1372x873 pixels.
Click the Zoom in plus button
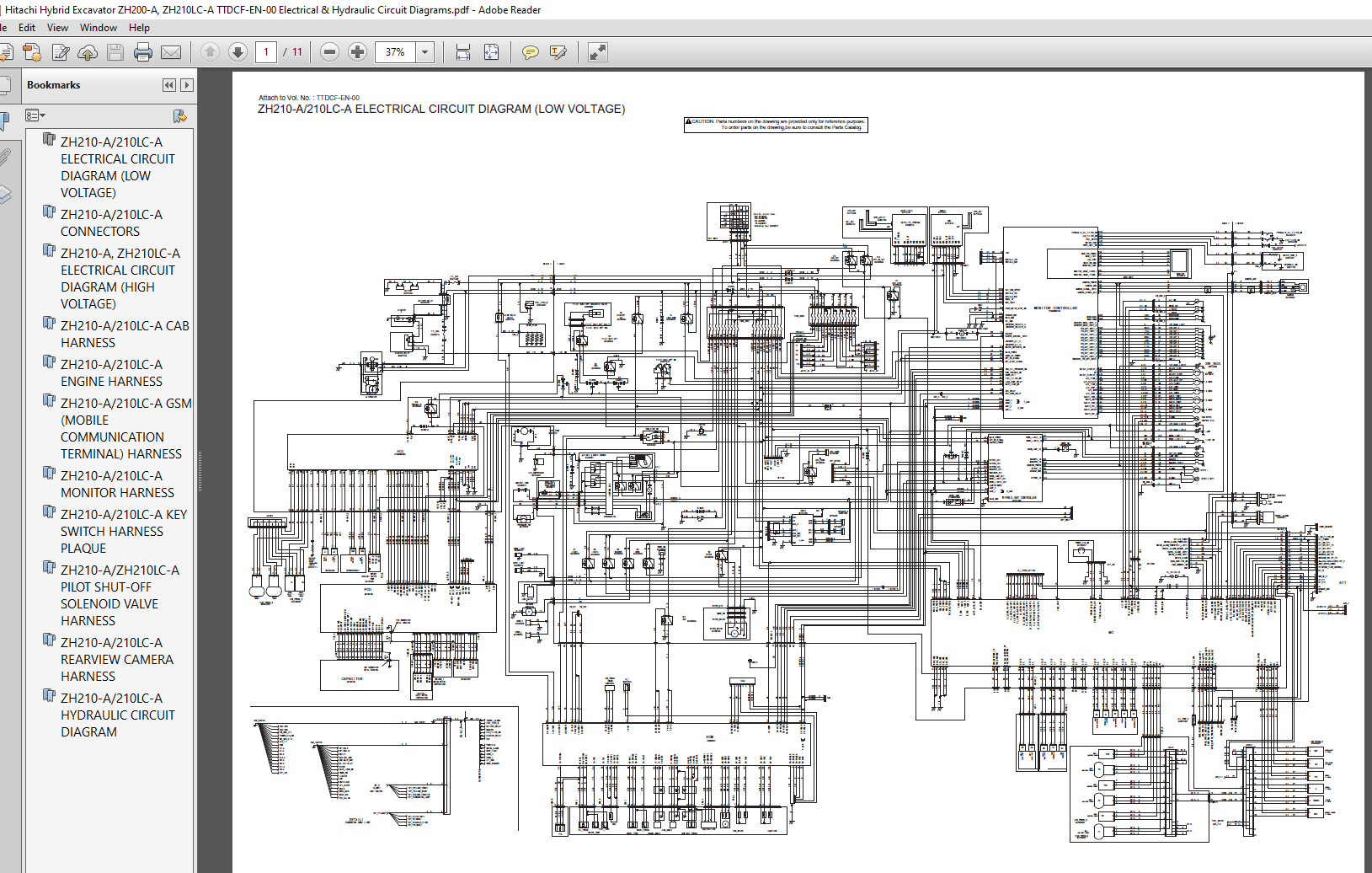(358, 52)
